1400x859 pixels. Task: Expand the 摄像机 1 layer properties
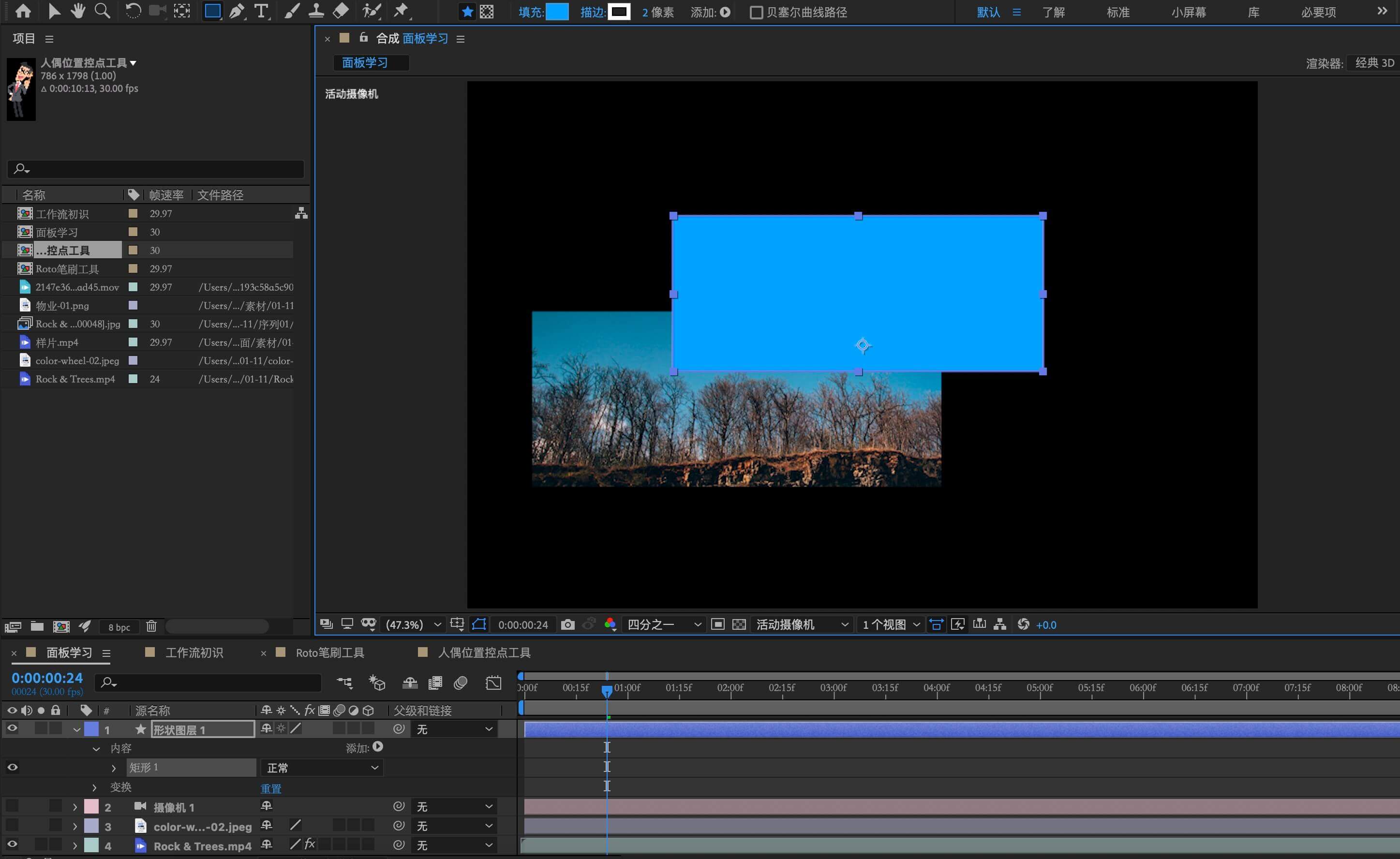pos(75,807)
